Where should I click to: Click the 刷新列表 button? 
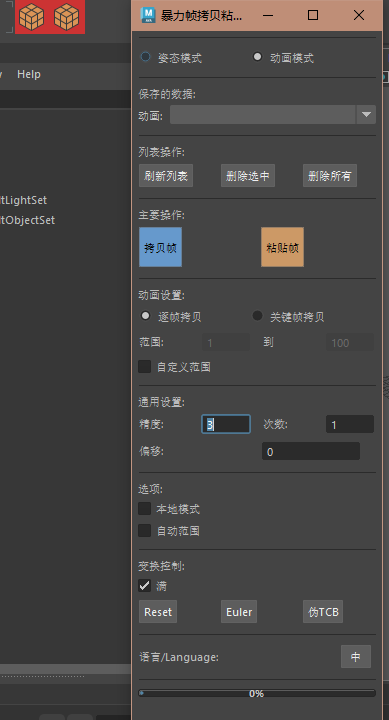[166, 175]
